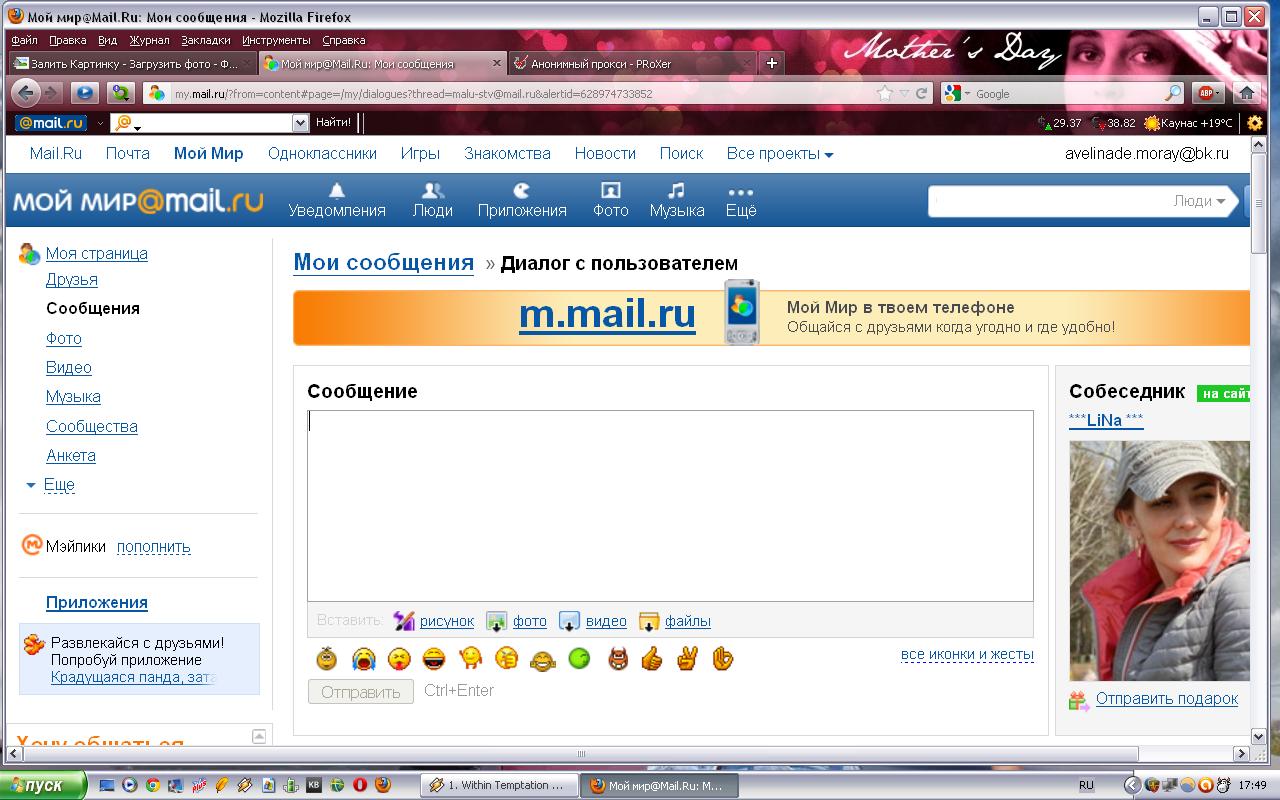Open the ***LiNa*** profile name link
The image size is (1280, 800).
1106,420
